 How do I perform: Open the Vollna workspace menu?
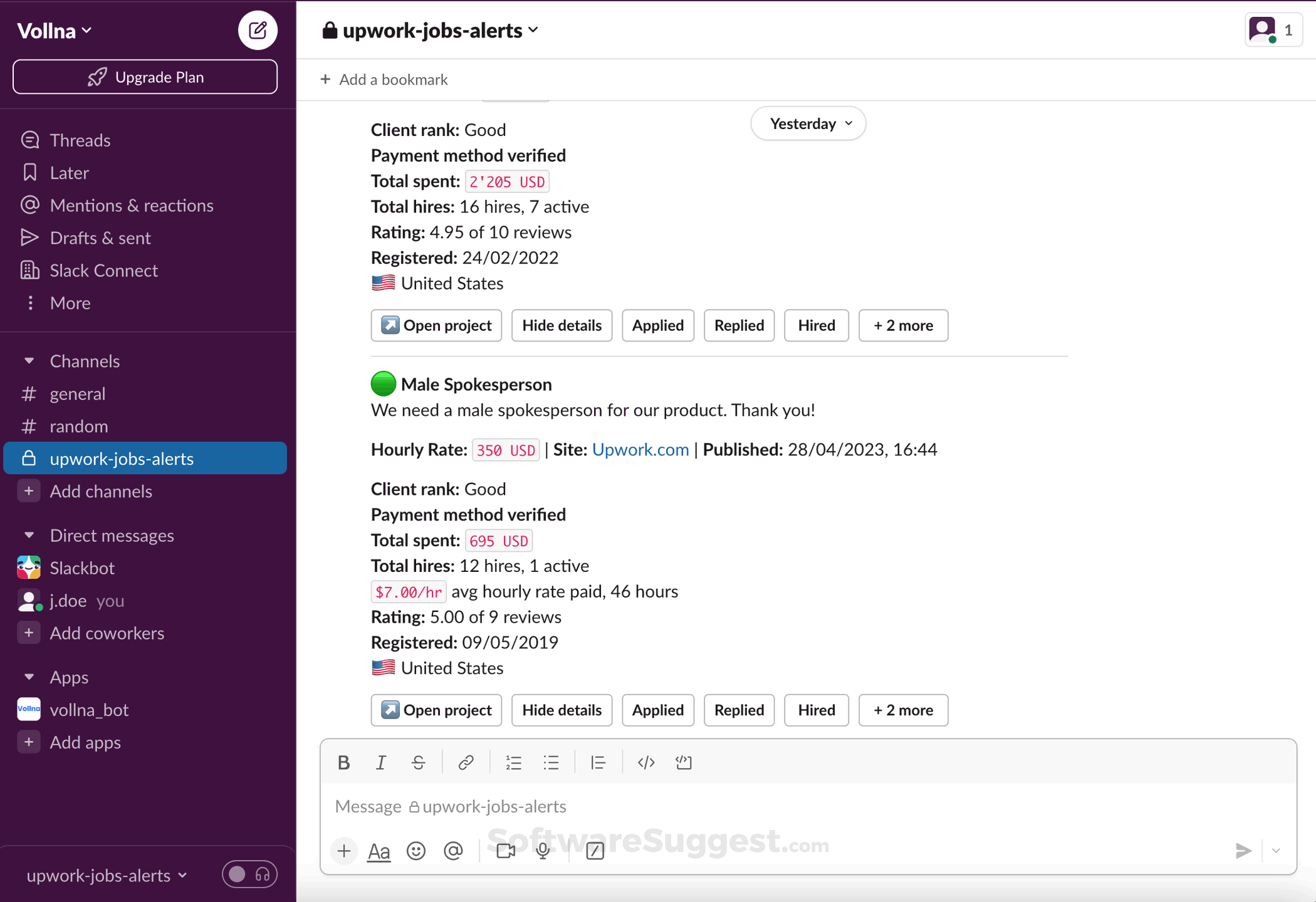click(x=53, y=29)
